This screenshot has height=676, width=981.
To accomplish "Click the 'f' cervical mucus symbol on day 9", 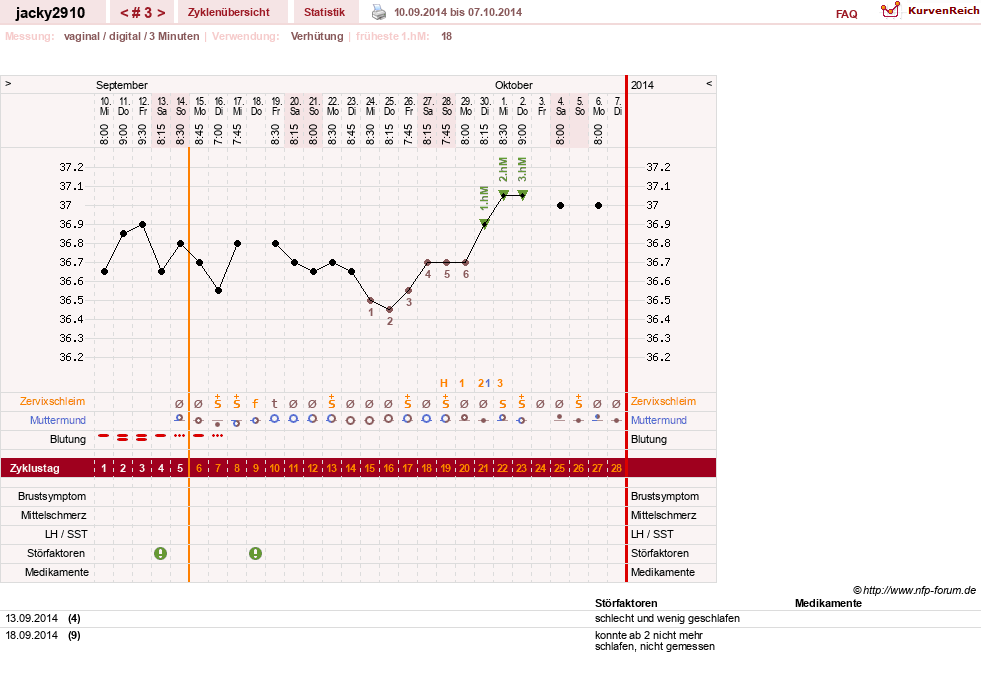I will point(255,404).
